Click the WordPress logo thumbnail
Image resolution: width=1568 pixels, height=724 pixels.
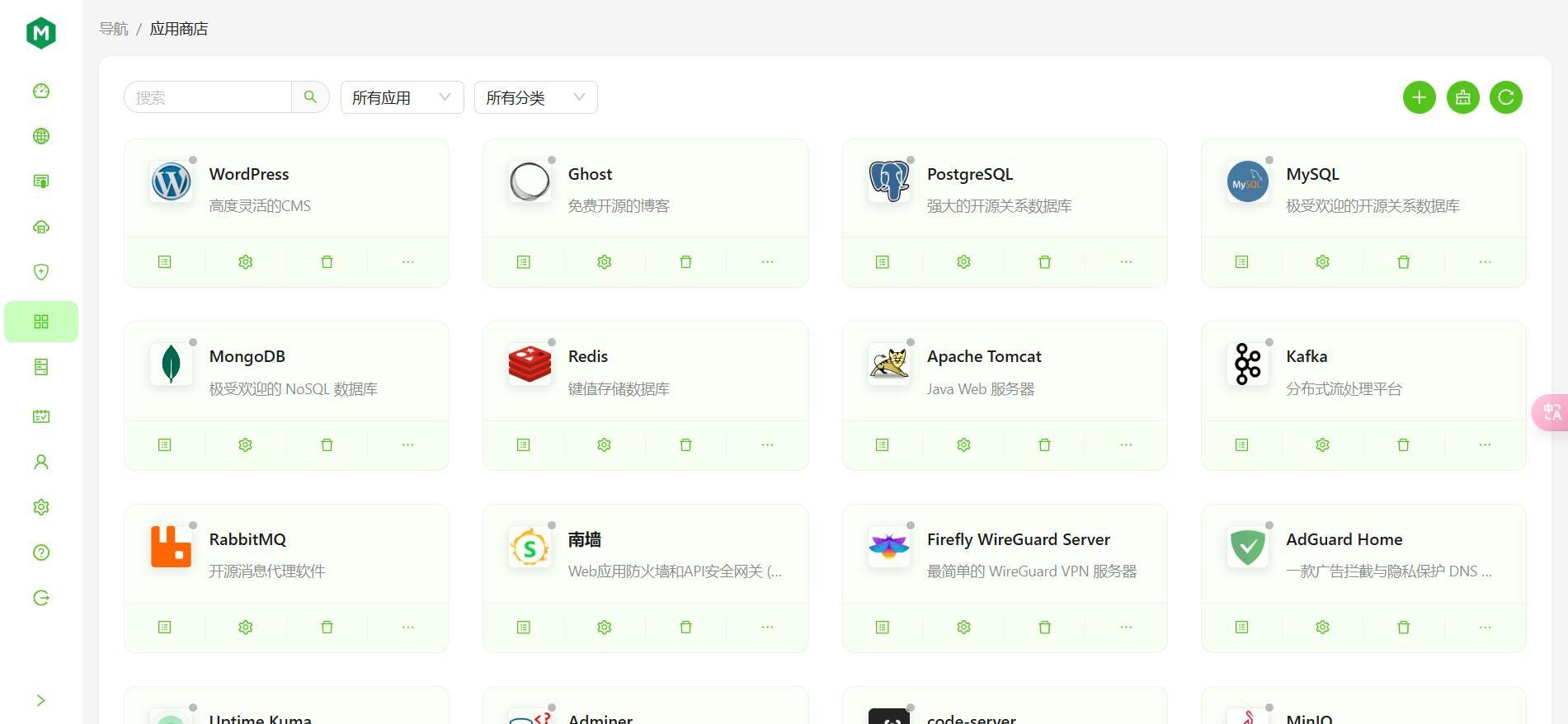pos(172,181)
